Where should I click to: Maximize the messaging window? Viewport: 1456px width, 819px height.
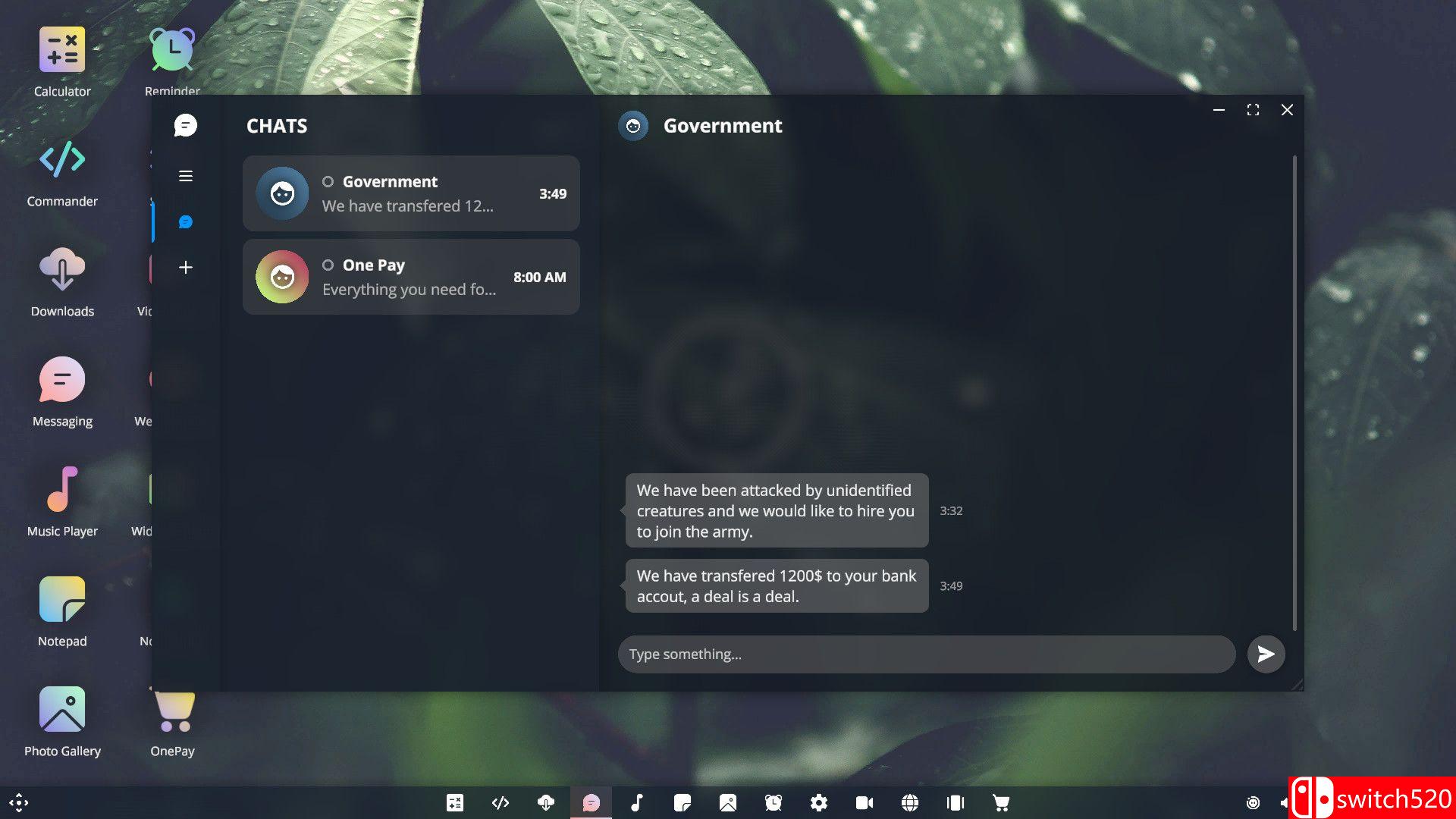tap(1253, 110)
